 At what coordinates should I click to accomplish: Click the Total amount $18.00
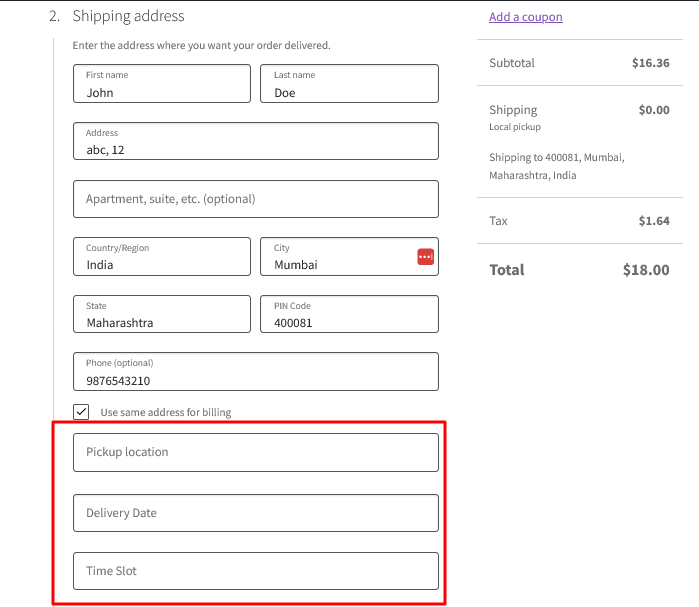tap(646, 270)
